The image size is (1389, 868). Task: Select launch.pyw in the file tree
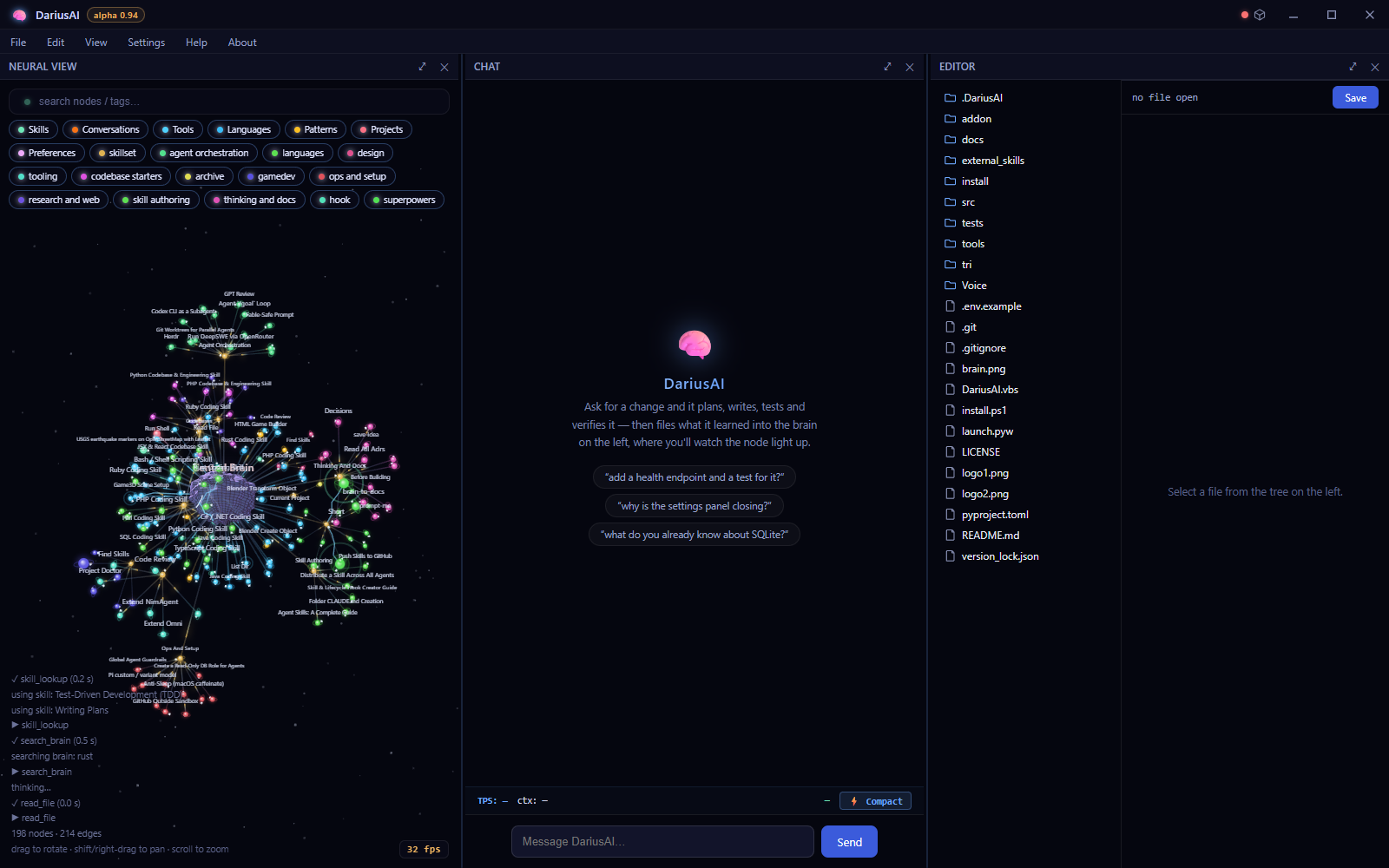987,431
